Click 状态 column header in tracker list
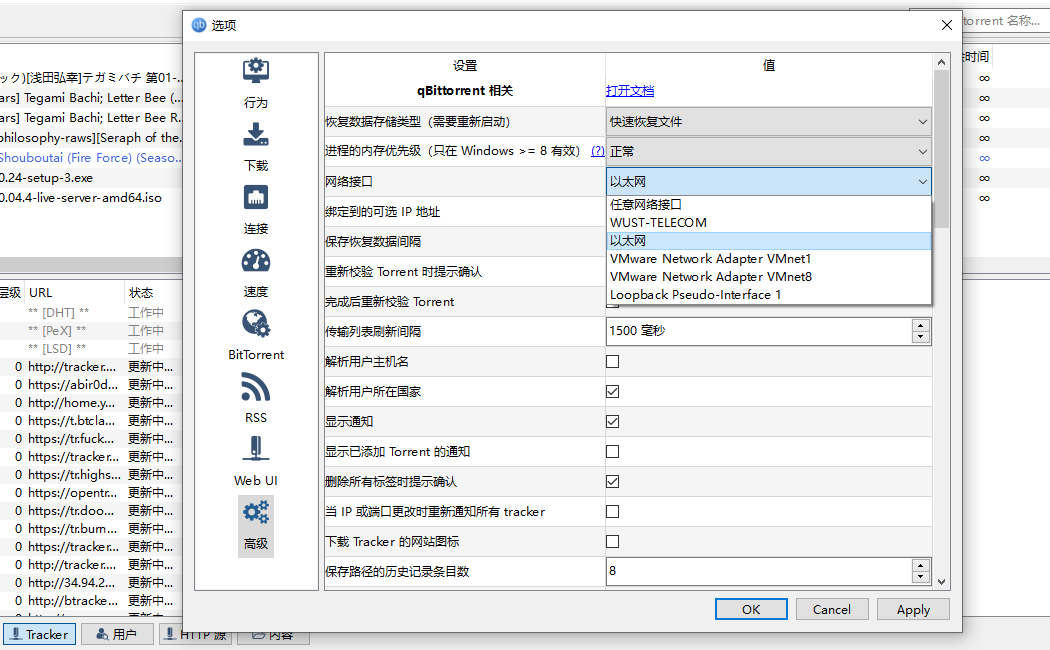1050x650 pixels. pyautogui.click(x=153, y=293)
